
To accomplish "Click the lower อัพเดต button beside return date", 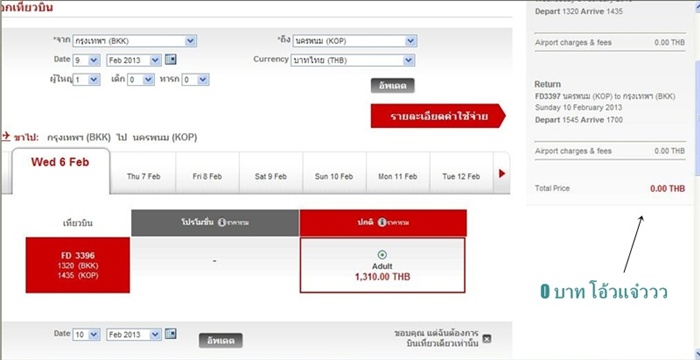I will (x=221, y=340).
